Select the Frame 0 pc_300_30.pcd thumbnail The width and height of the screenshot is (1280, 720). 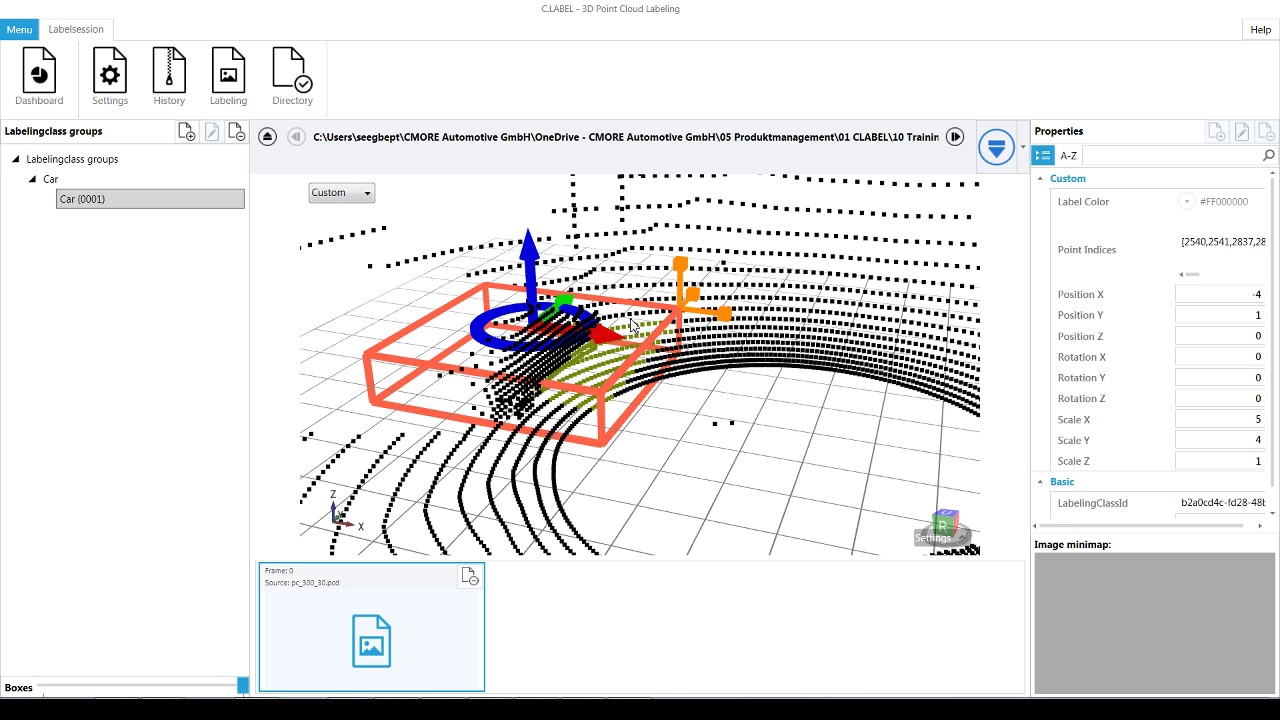(x=372, y=627)
